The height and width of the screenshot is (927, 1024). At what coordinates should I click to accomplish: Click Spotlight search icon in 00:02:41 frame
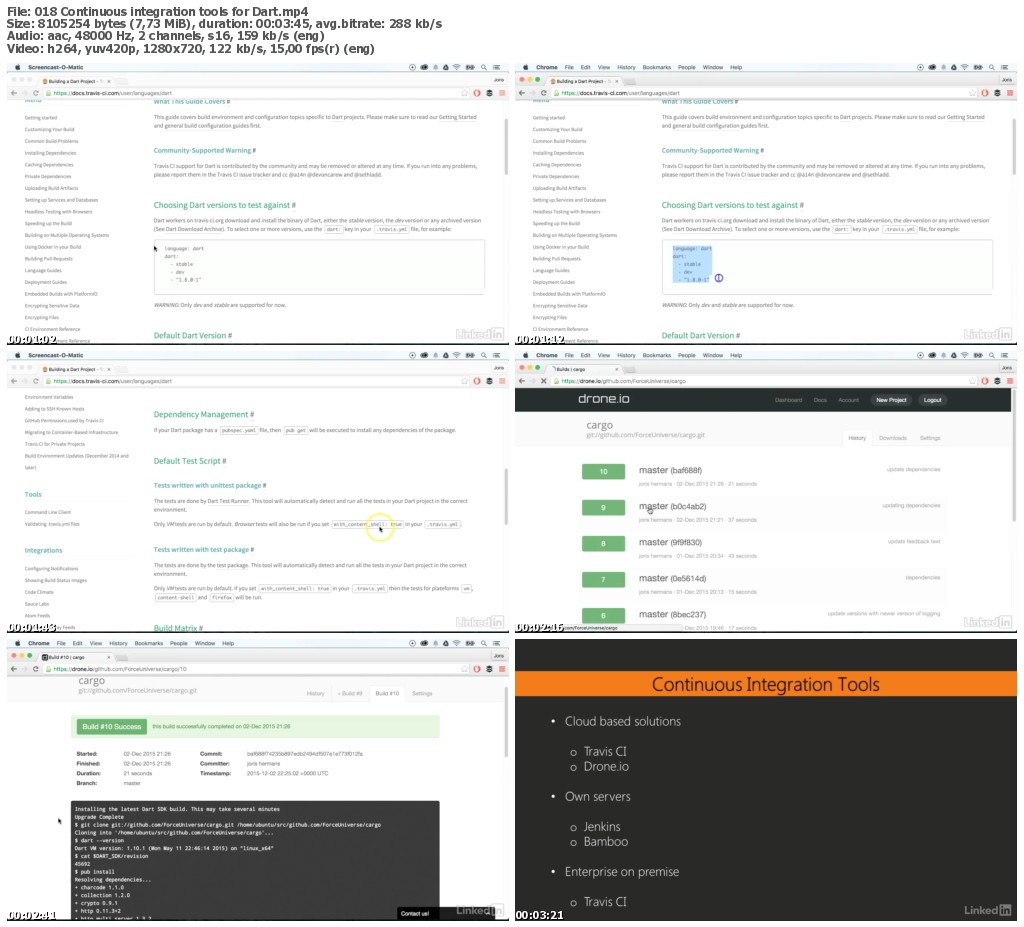484,643
